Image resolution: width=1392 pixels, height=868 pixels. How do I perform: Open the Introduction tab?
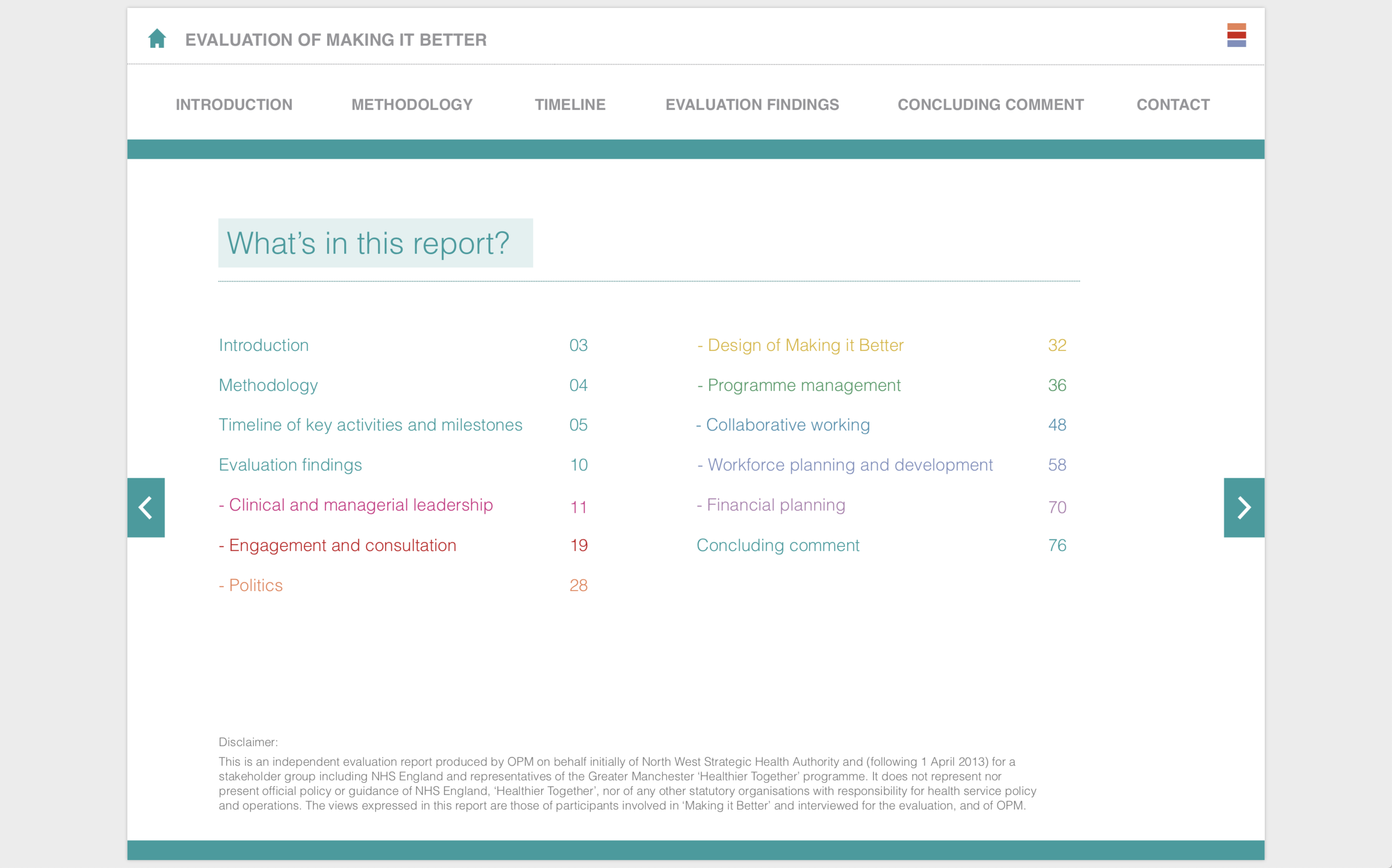[234, 105]
